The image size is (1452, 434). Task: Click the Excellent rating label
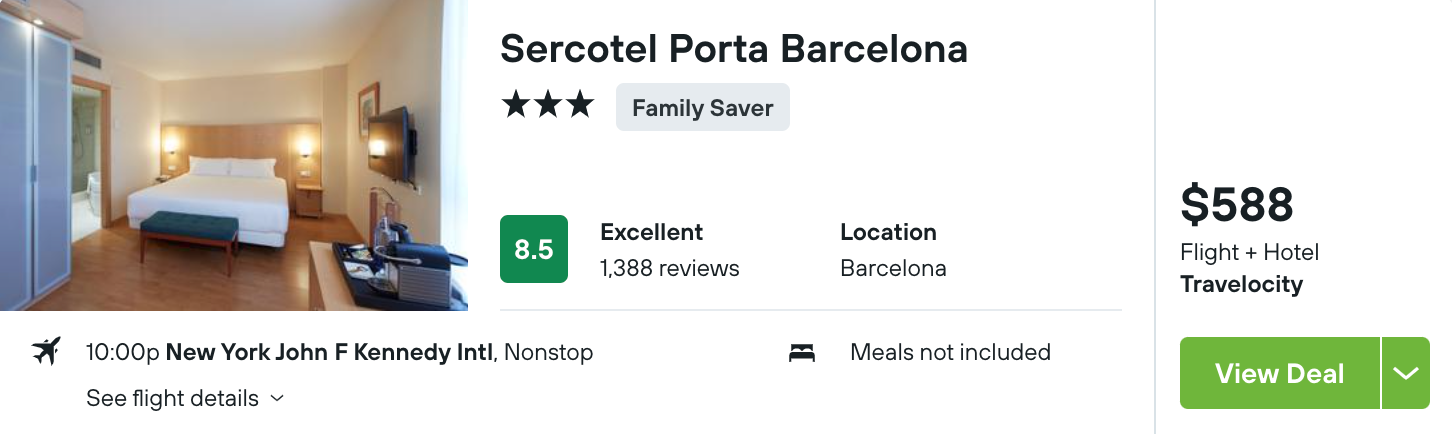tap(652, 232)
